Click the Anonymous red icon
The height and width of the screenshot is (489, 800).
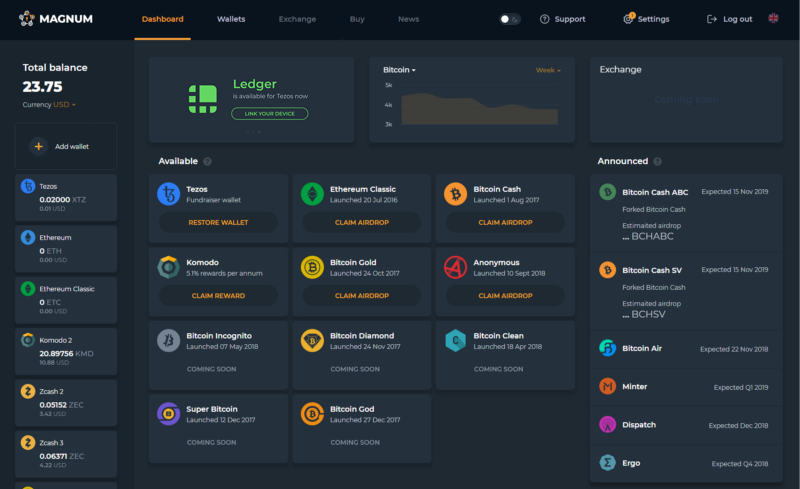pos(456,267)
